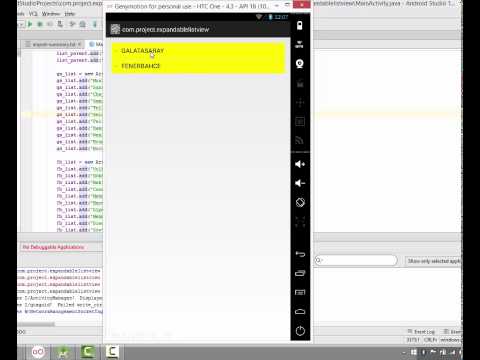The image size is (480, 360).
Task: Open the 'Show only selected application' dropdown
Action: coord(433,261)
